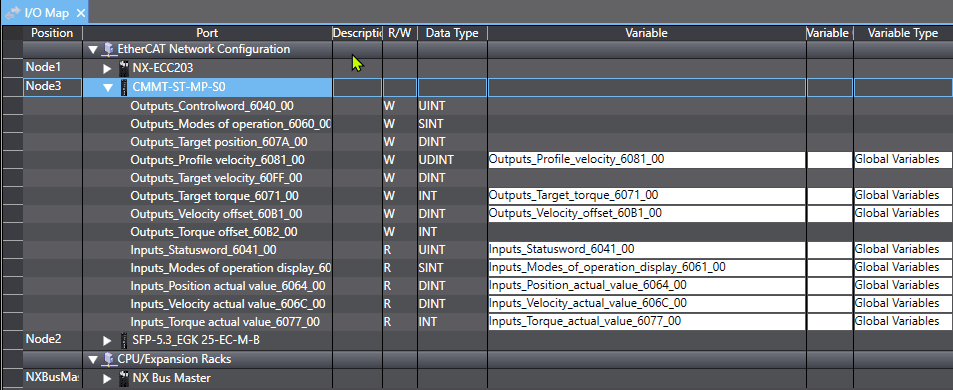The height and width of the screenshot is (390, 953).
Task: Click the NX Bus Master icon
Action: tap(124, 378)
